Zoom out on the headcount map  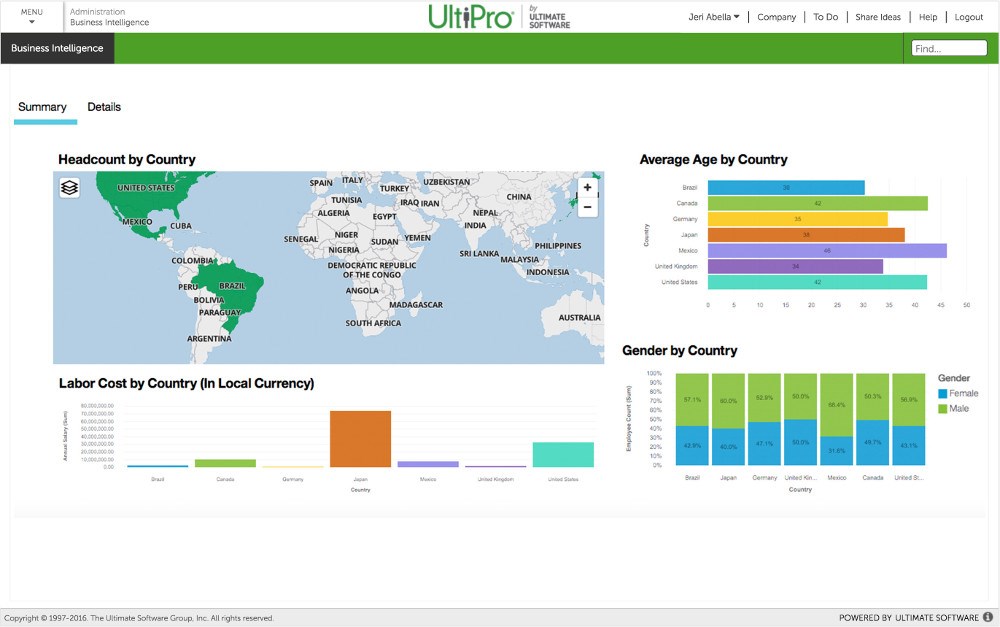click(587, 208)
